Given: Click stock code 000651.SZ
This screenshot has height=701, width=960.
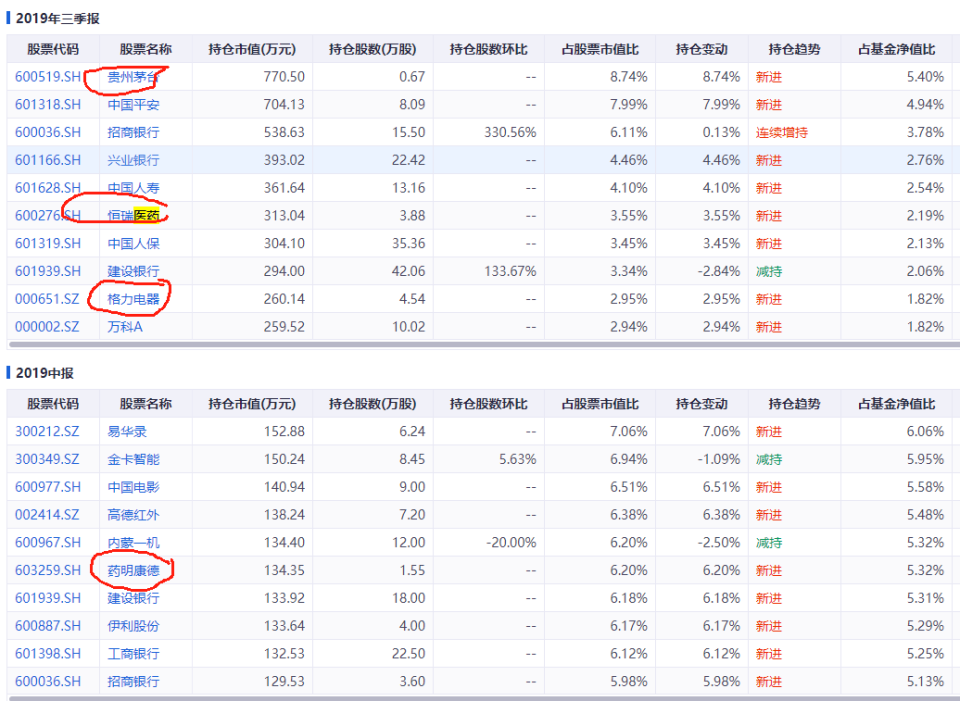Looking at the screenshot, I should point(47,299).
